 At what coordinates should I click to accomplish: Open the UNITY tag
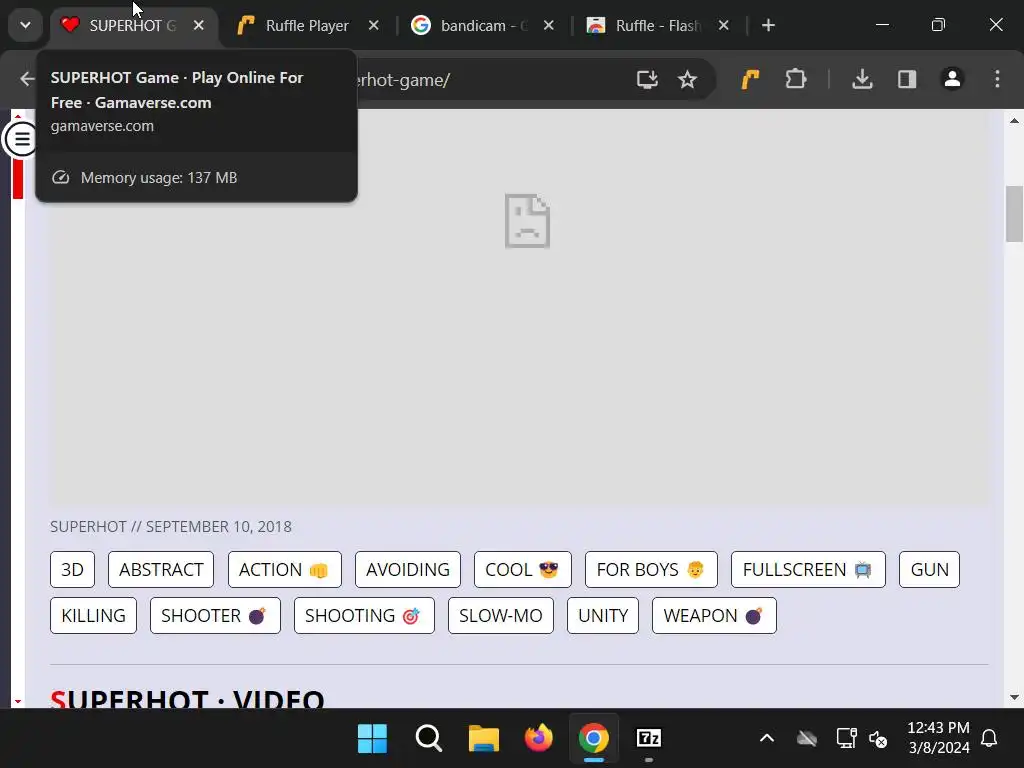click(603, 615)
